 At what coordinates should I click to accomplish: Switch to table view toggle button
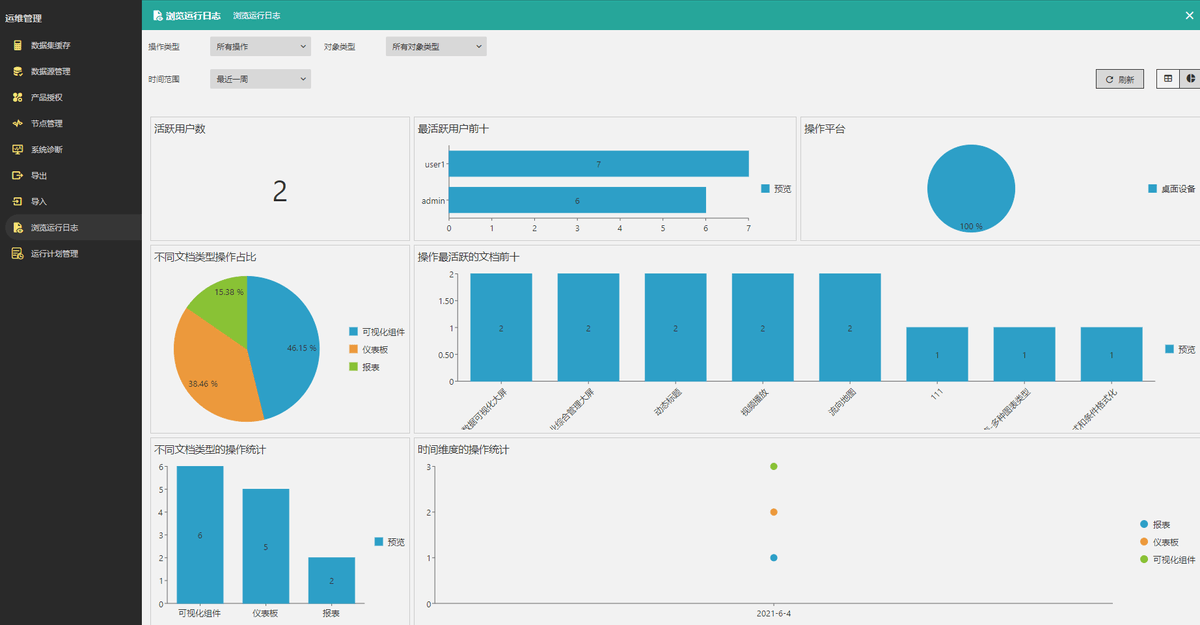1167,79
